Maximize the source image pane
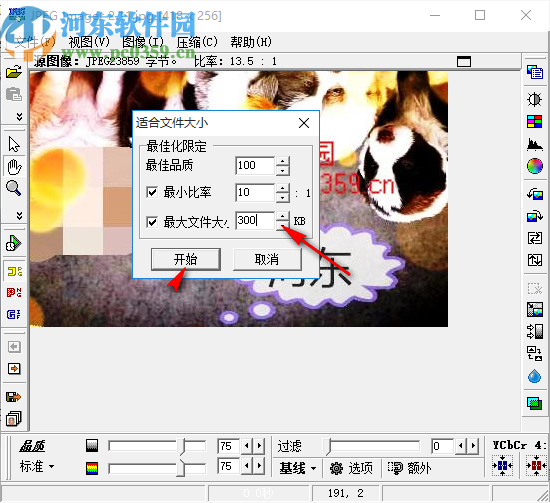This screenshot has height=503, width=550. (x=464, y=62)
